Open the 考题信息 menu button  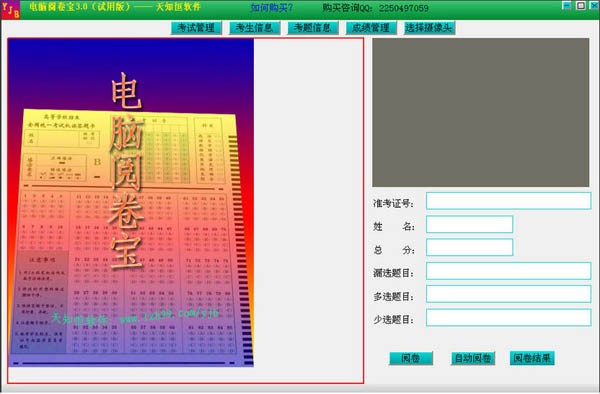(x=313, y=28)
